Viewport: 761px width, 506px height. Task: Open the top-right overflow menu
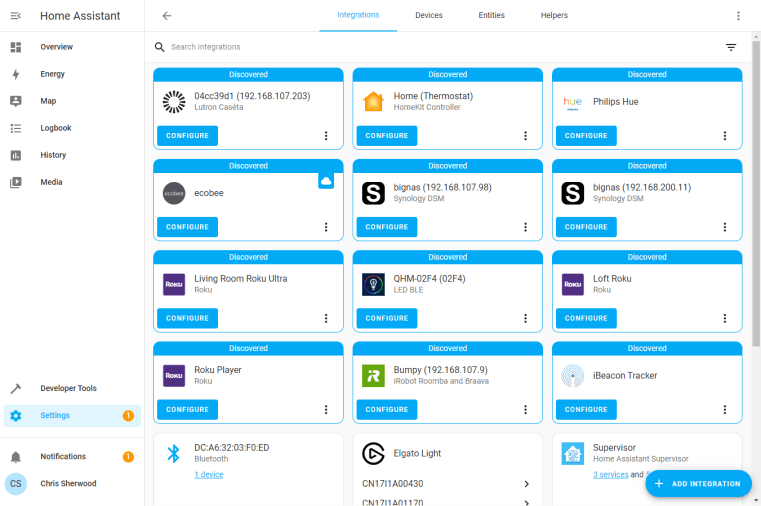(738, 16)
